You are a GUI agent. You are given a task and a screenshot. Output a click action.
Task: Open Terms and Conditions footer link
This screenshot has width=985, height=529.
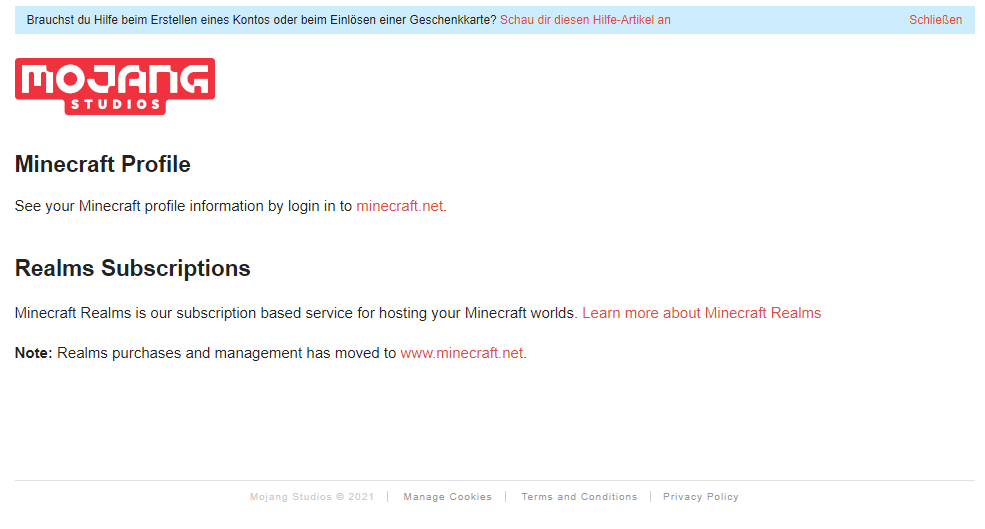pyautogui.click(x=579, y=497)
